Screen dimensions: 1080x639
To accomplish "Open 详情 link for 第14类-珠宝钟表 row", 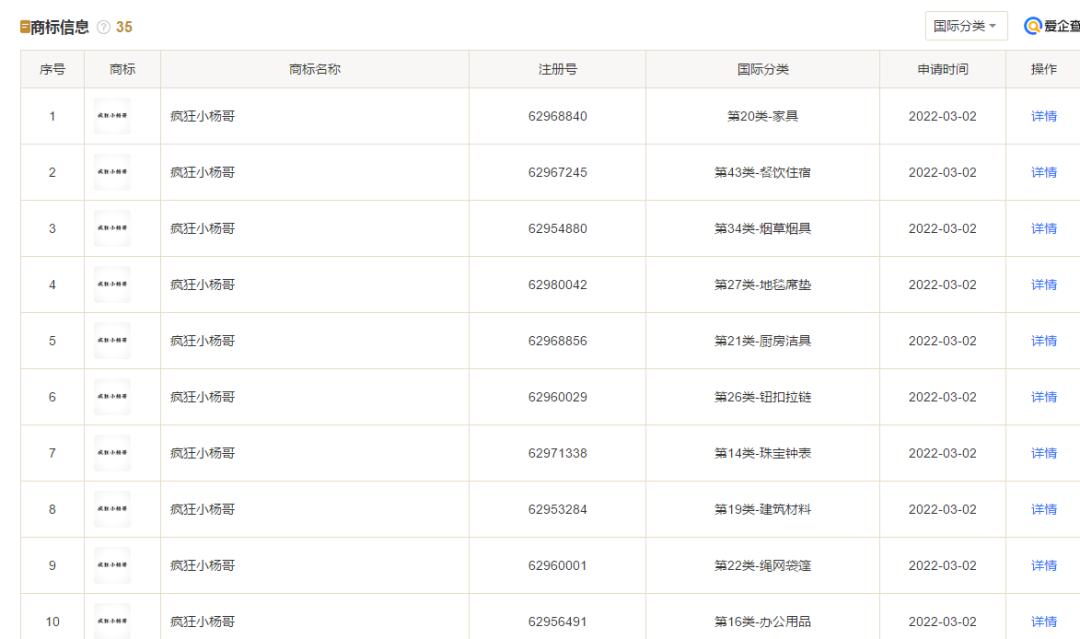I will [1043, 453].
